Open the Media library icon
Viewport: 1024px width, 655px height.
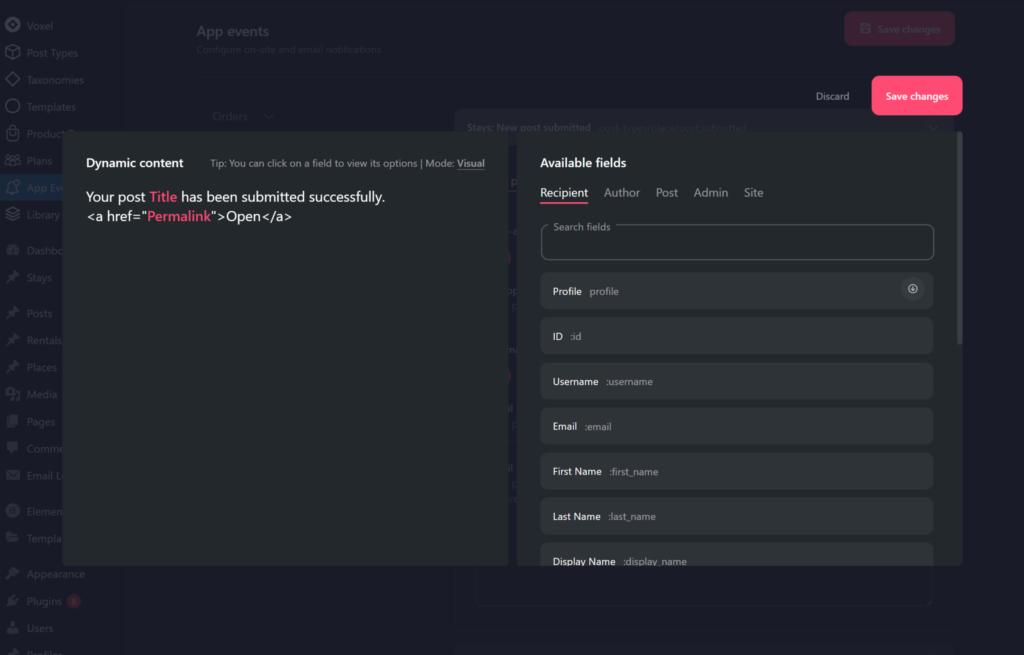coord(12,394)
